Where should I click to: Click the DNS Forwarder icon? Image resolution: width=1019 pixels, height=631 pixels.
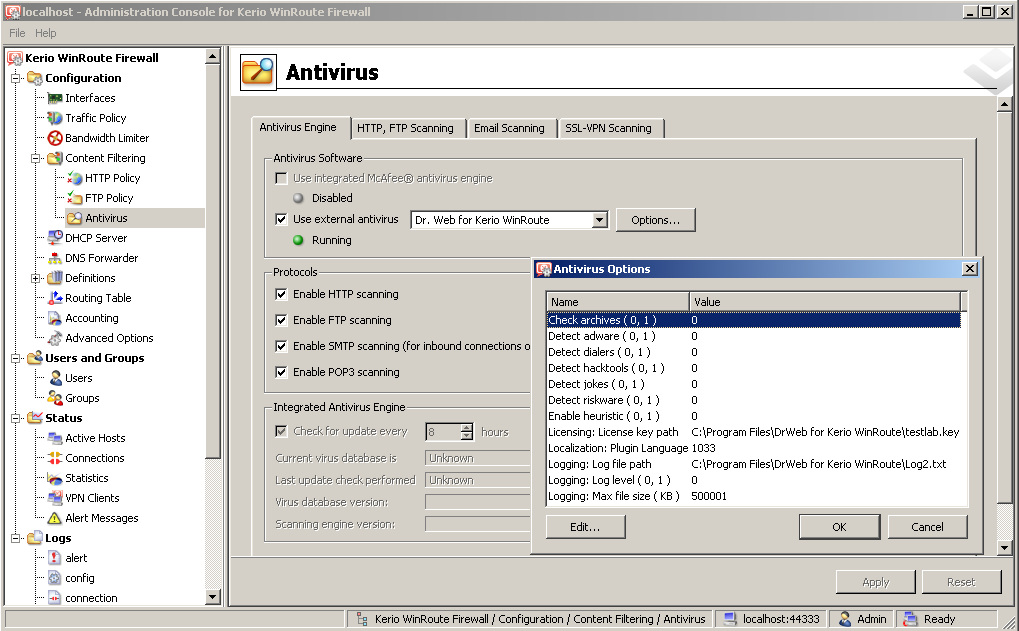coord(55,258)
